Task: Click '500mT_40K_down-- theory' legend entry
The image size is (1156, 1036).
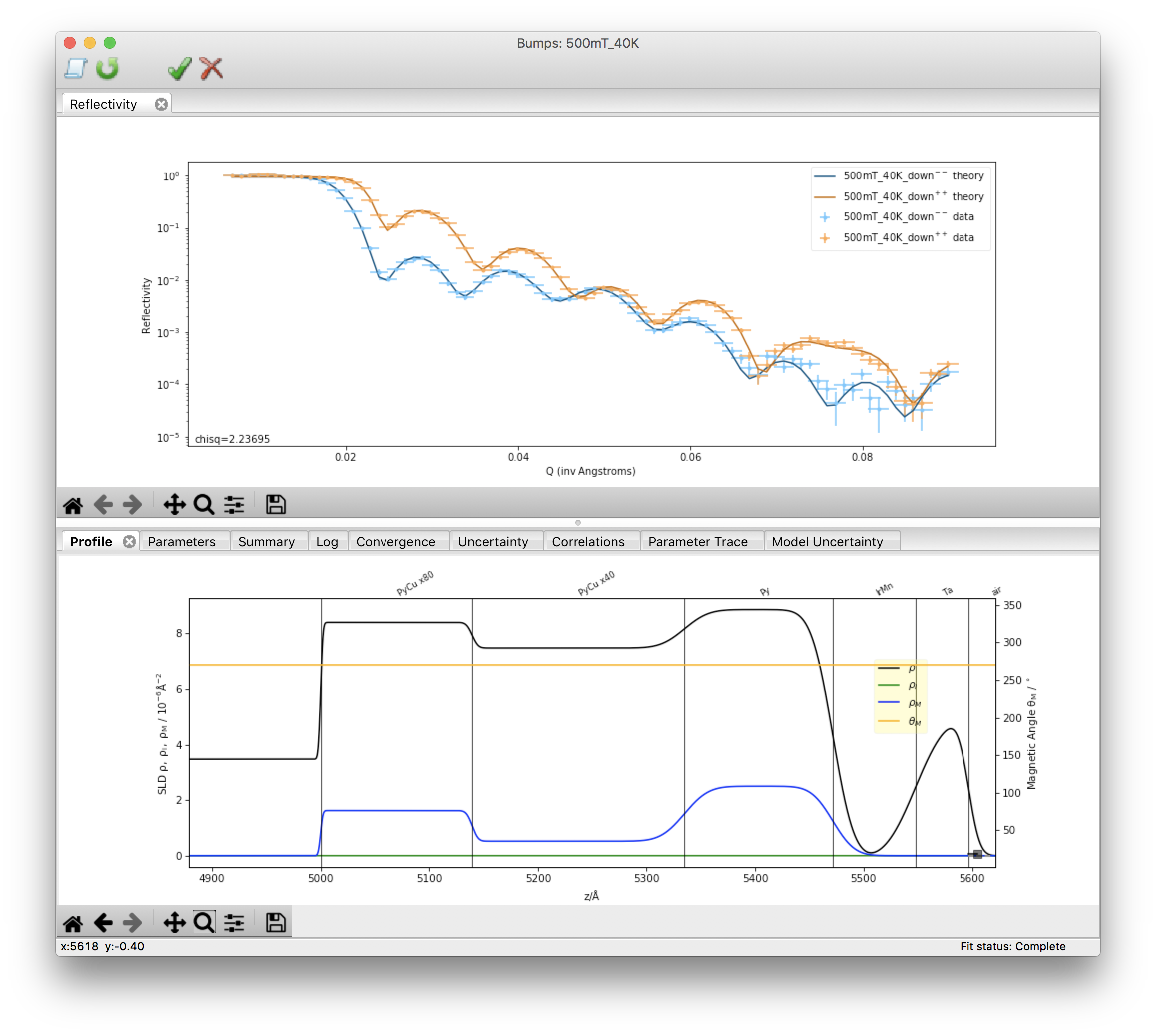Action: pos(900,176)
